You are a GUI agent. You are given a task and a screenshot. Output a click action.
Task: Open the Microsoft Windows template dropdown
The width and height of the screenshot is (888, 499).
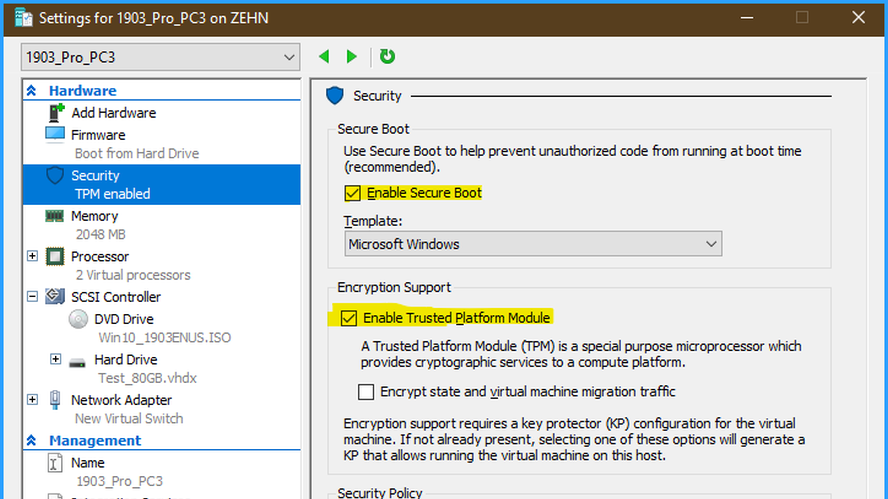coord(533,244)
